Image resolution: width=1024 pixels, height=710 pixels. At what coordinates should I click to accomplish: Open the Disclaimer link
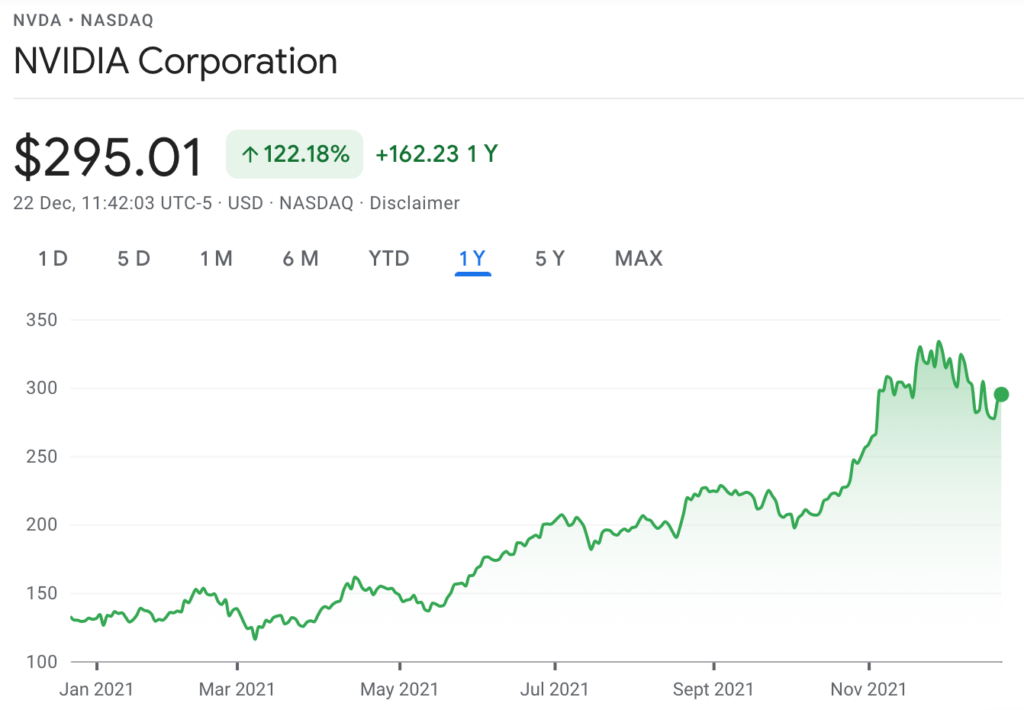(415, 203)
